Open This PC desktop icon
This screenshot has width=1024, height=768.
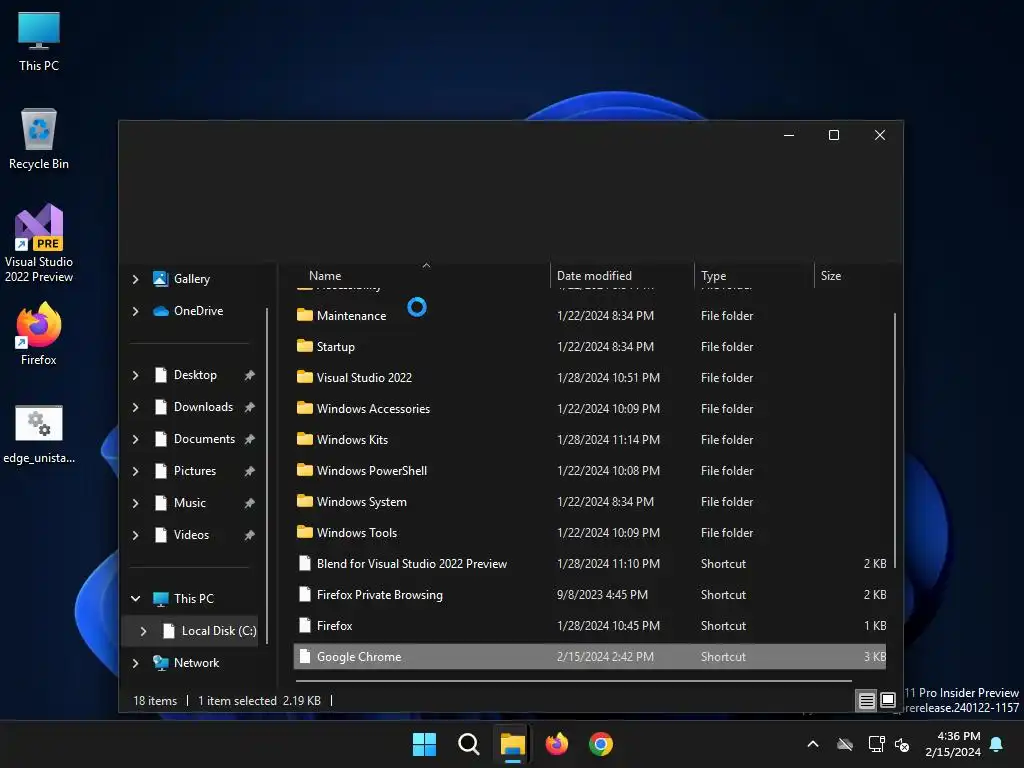pos(39,42)
